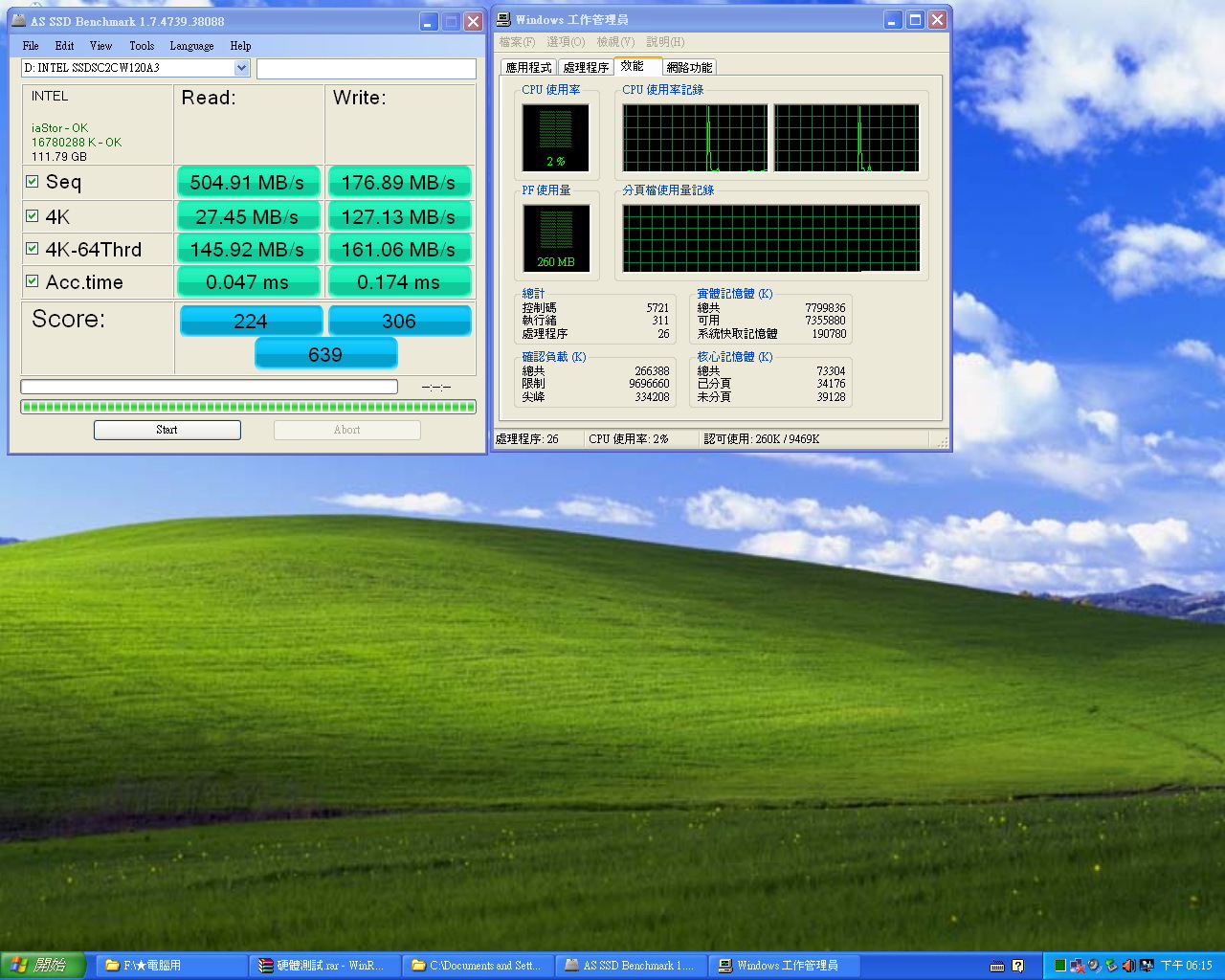Image resolution: width=1225 pixels, height=980 pixels.
Task: Click the PF usage 260 MB gauge
Action: point(556,237)
